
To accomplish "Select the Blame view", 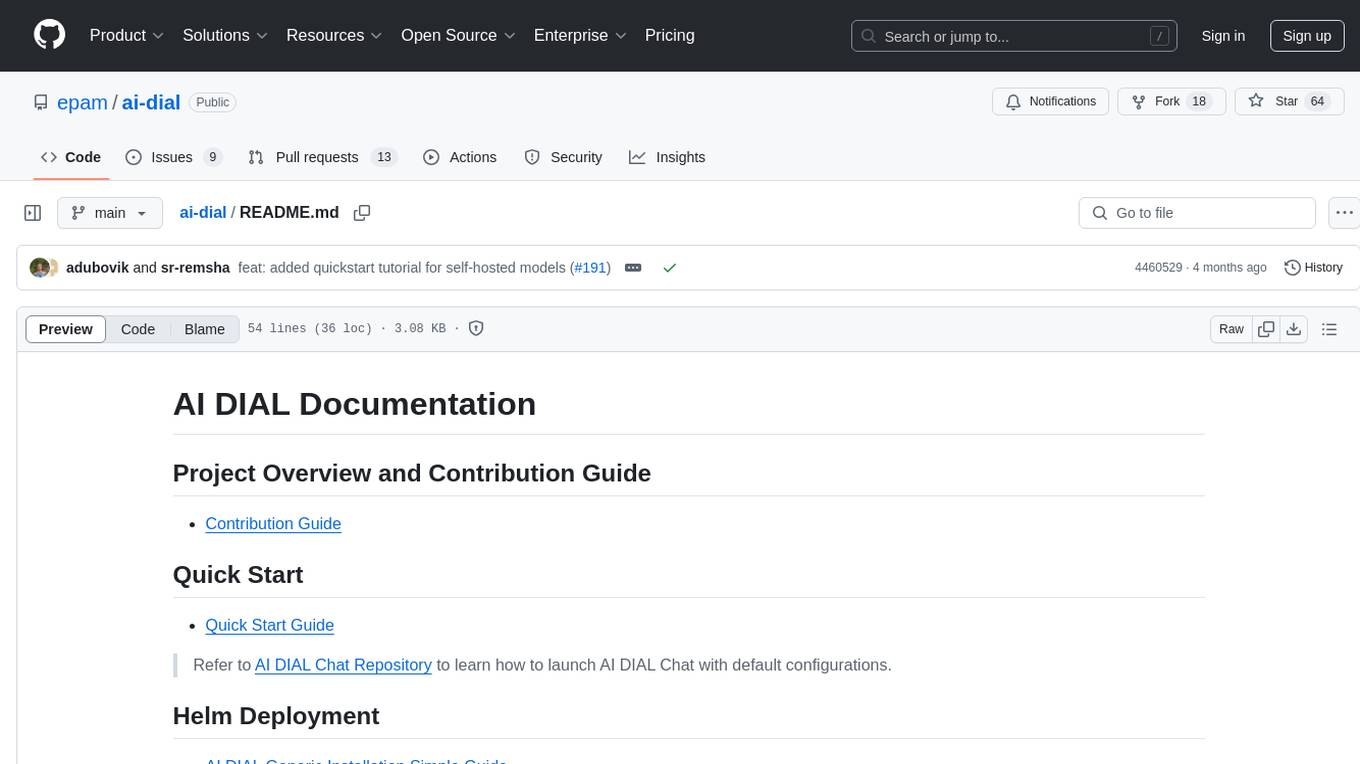I will coord(205,329).
